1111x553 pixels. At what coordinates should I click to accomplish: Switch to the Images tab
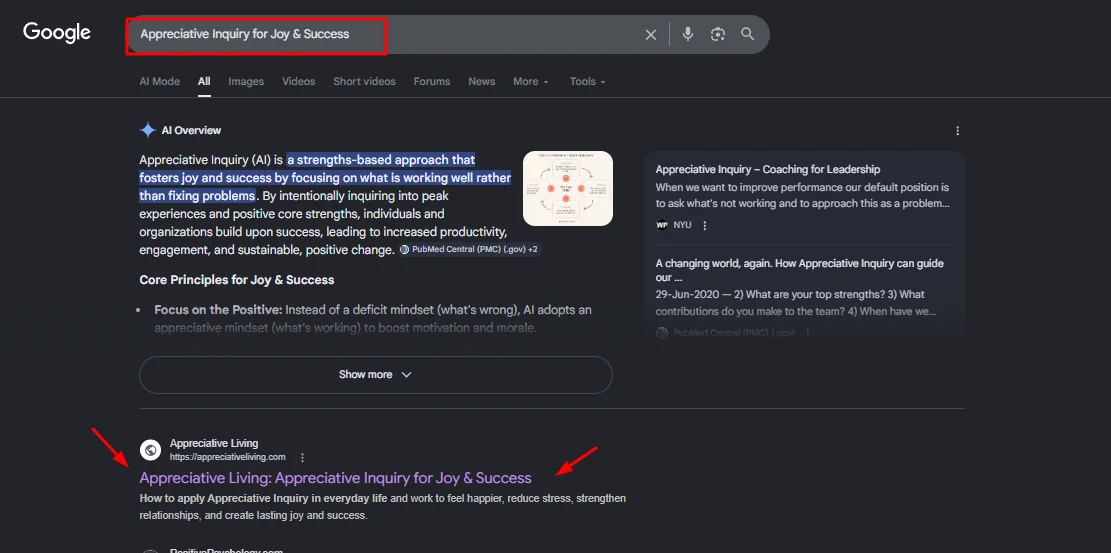pos(246,82)
